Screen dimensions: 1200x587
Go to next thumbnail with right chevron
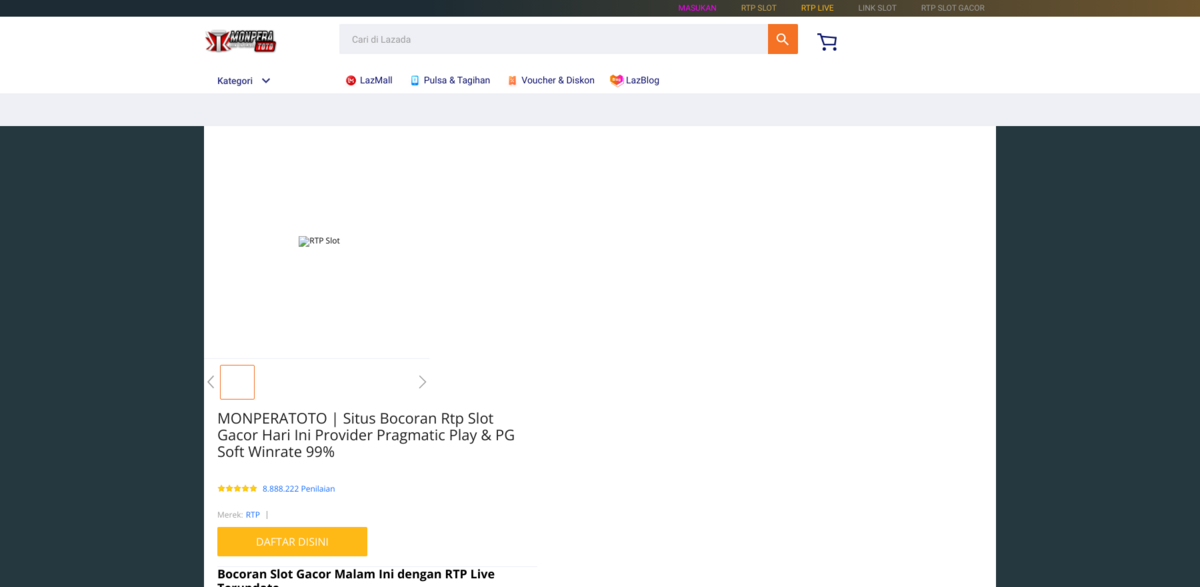422,382
